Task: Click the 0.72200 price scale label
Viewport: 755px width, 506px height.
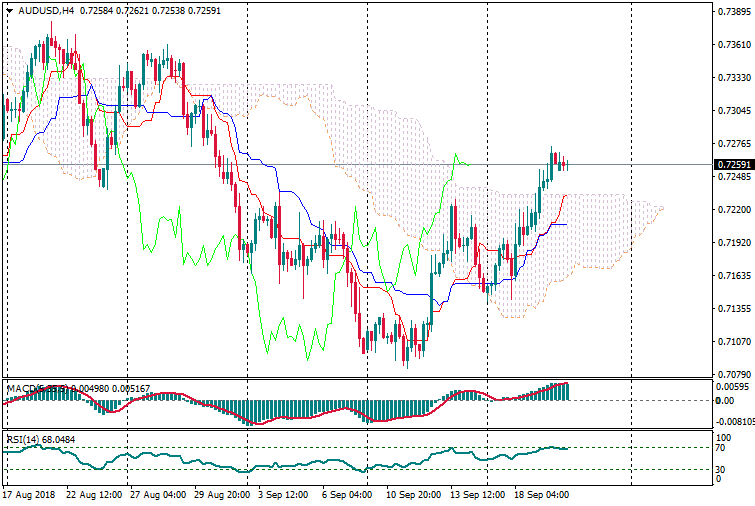Action: (x=734, y=210)
